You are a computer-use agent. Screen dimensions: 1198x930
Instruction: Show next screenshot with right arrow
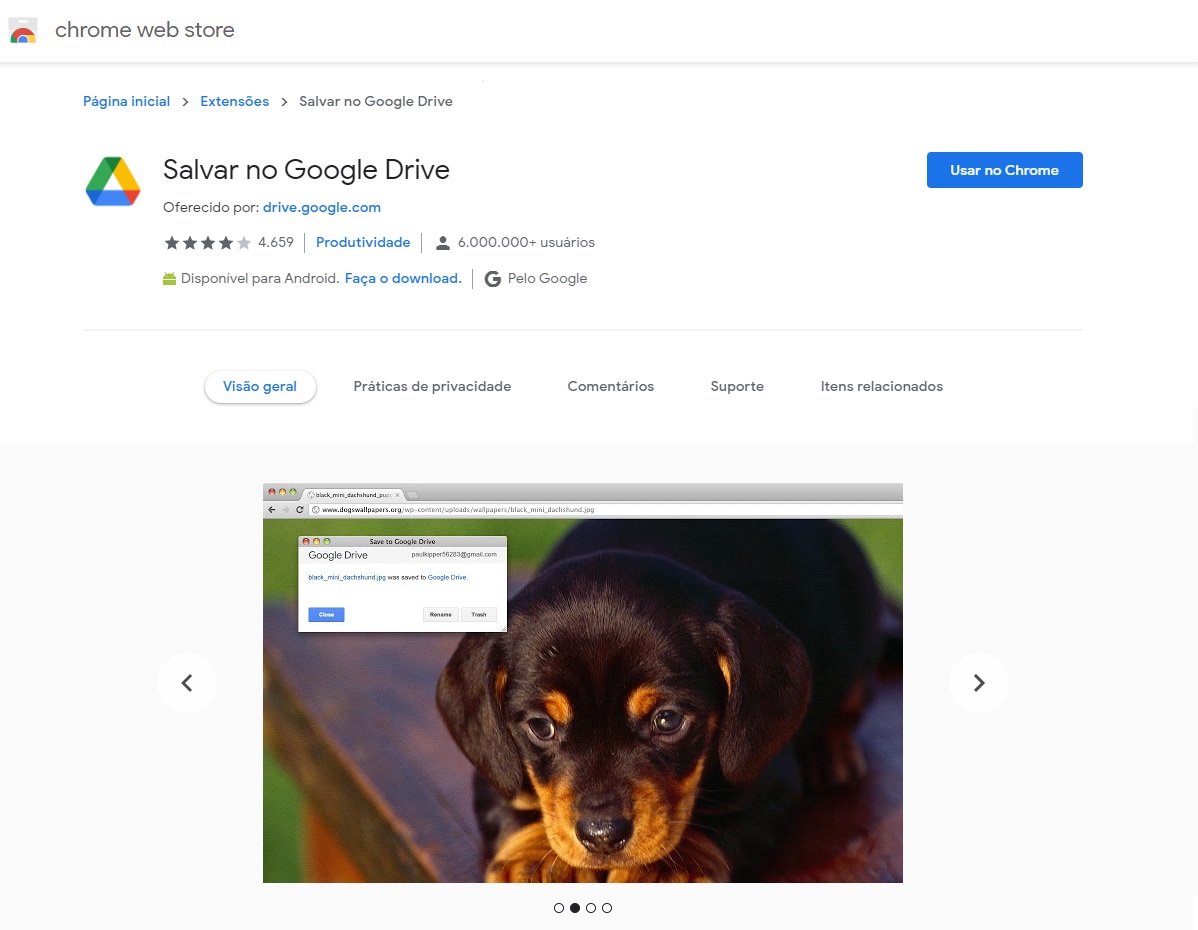point(979,682)
